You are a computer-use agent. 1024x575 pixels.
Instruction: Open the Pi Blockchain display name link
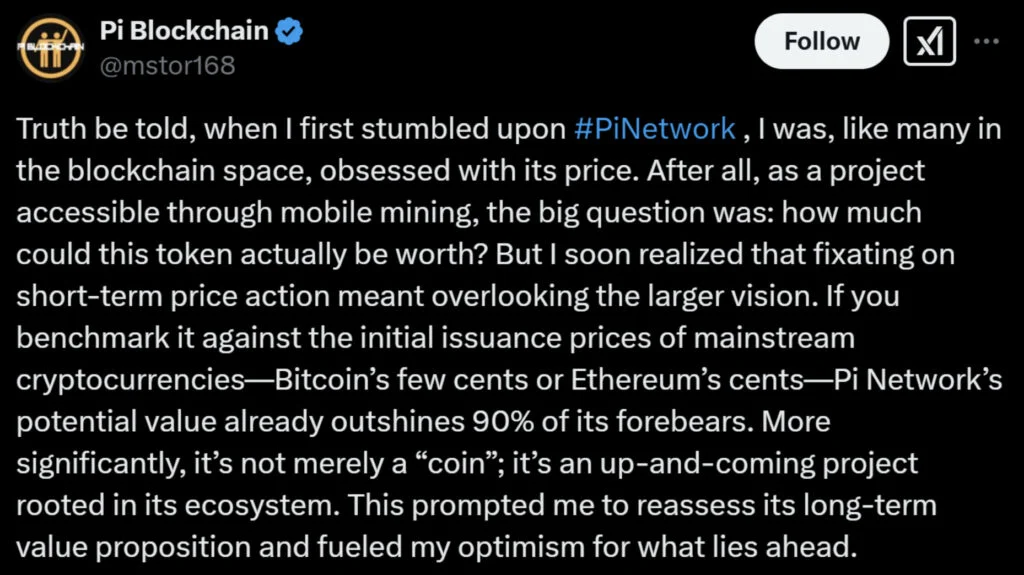[184, 31]
